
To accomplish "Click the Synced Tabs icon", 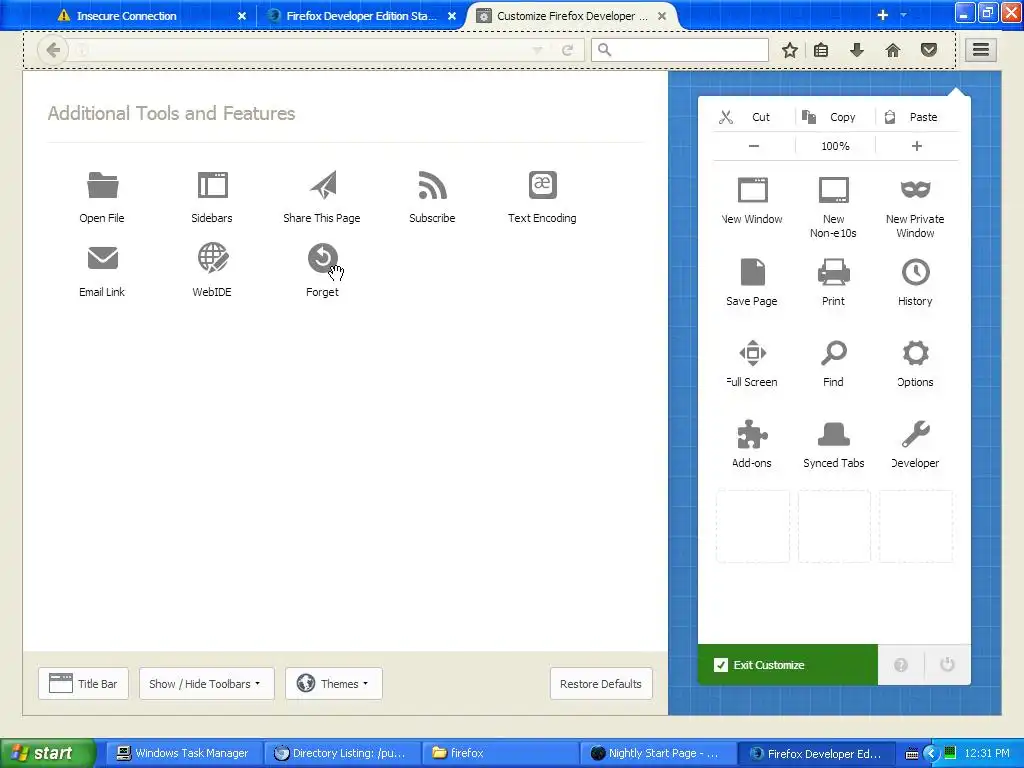I will click(x=834, y=434).
